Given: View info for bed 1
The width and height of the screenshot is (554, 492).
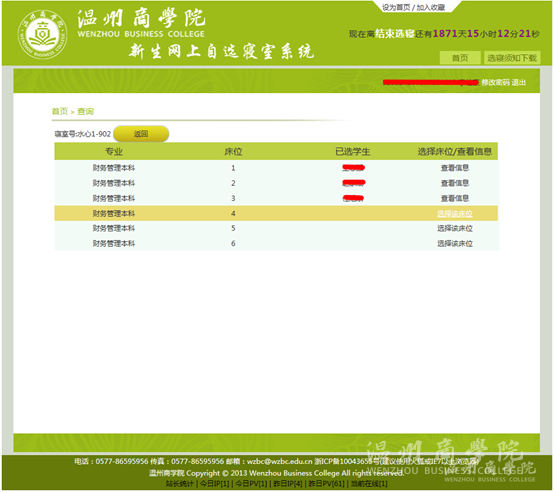Looking at the screenshot, I should click(455, 168).
